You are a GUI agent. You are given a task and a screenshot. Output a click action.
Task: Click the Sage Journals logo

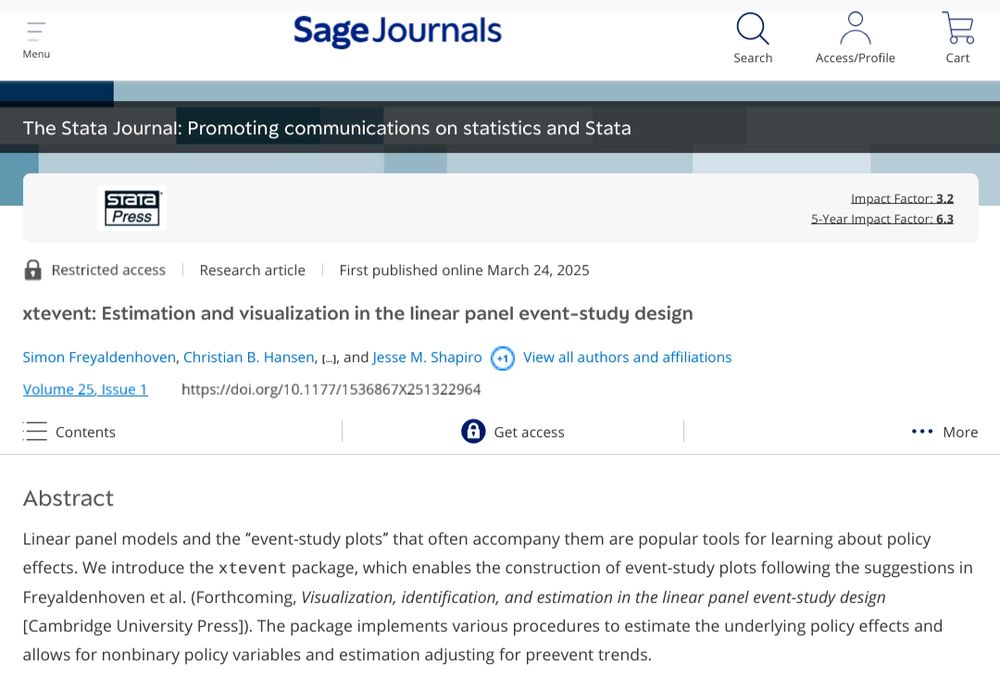click(397, 31)
